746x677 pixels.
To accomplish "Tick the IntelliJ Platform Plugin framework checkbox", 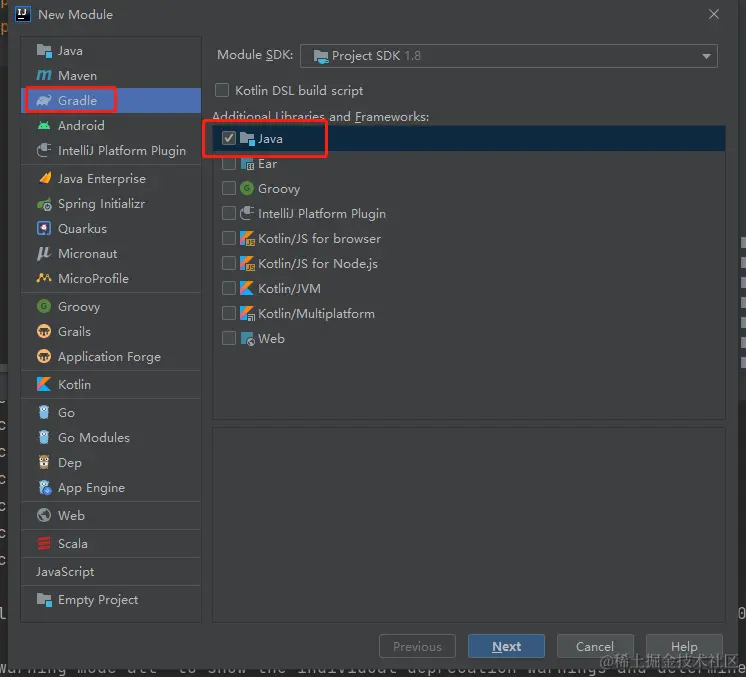I will (229, 213).
